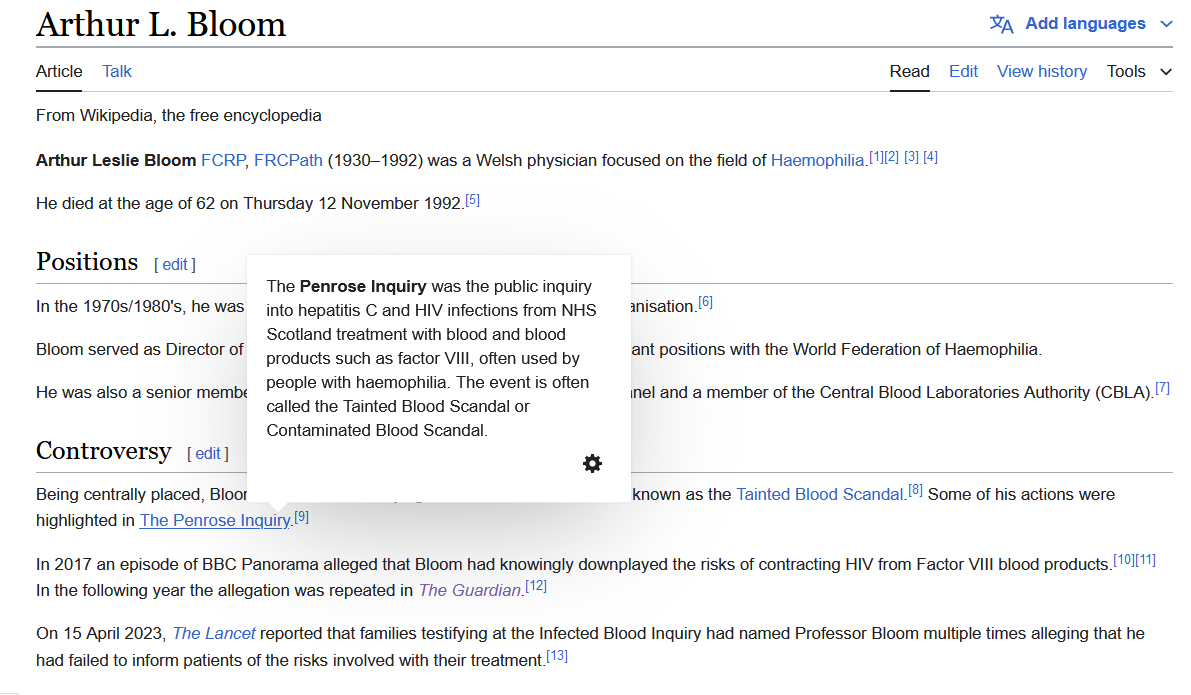Screen dimensions: 1191x695
Task: Click the Edit menu item
Action: [963, 71]
